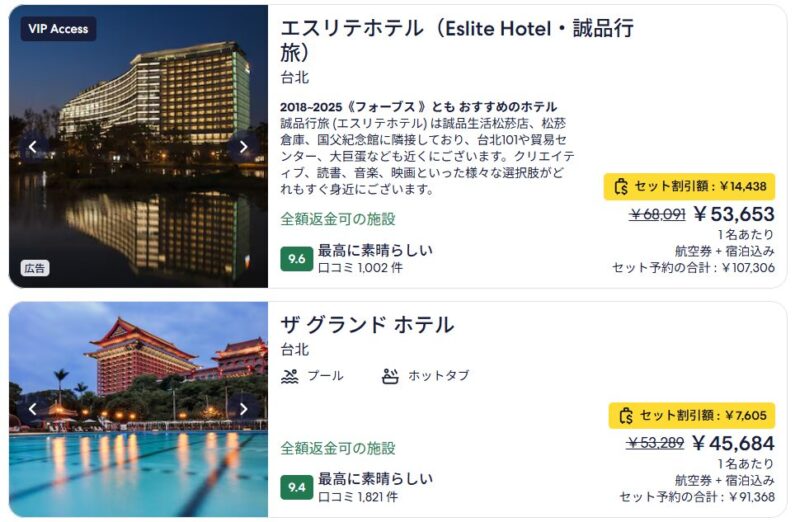Click The Grand Hotel pool photo
Screen dimensions: 800x522
138,470
